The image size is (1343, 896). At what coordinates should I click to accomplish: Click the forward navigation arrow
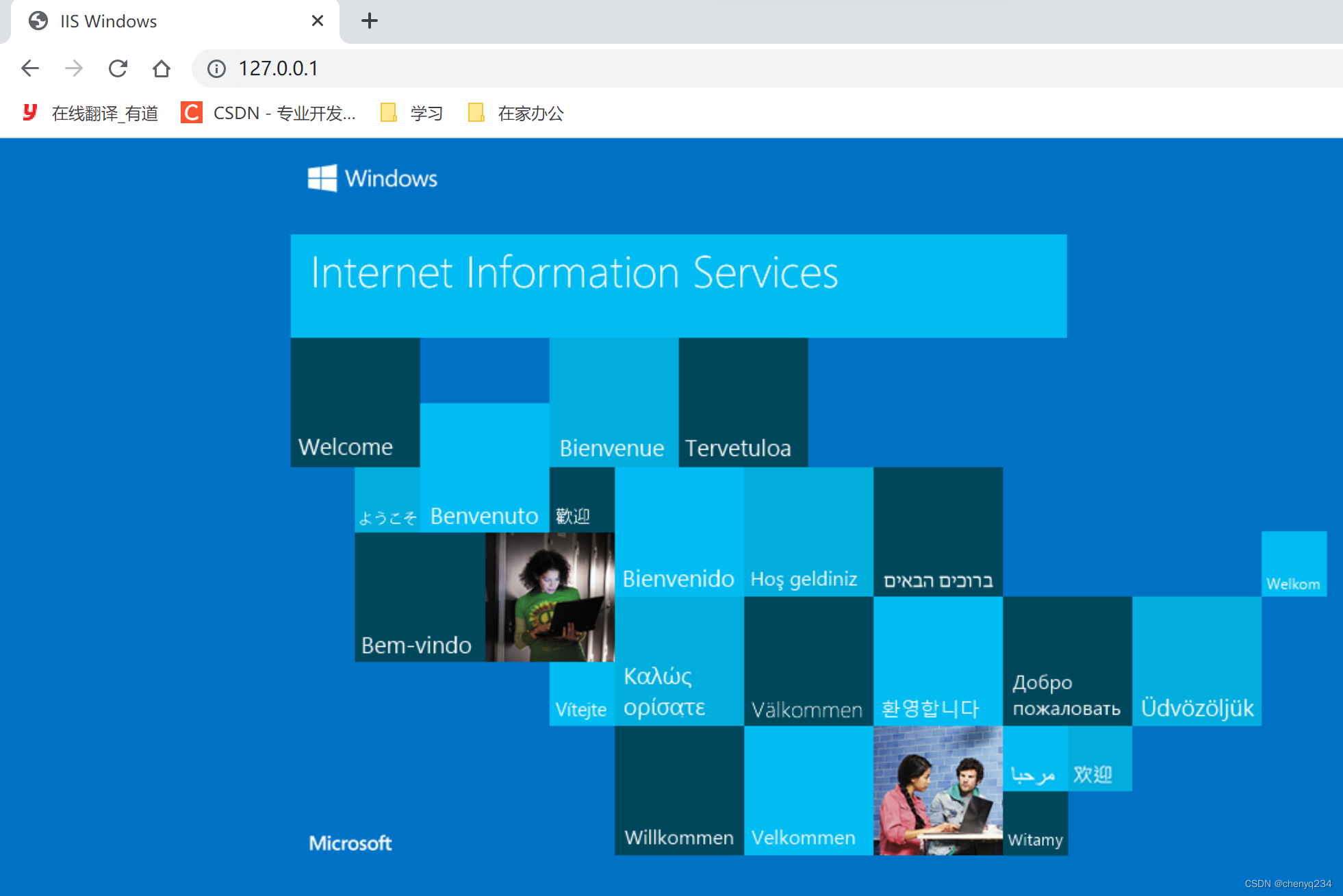click(x=74, y=68)
